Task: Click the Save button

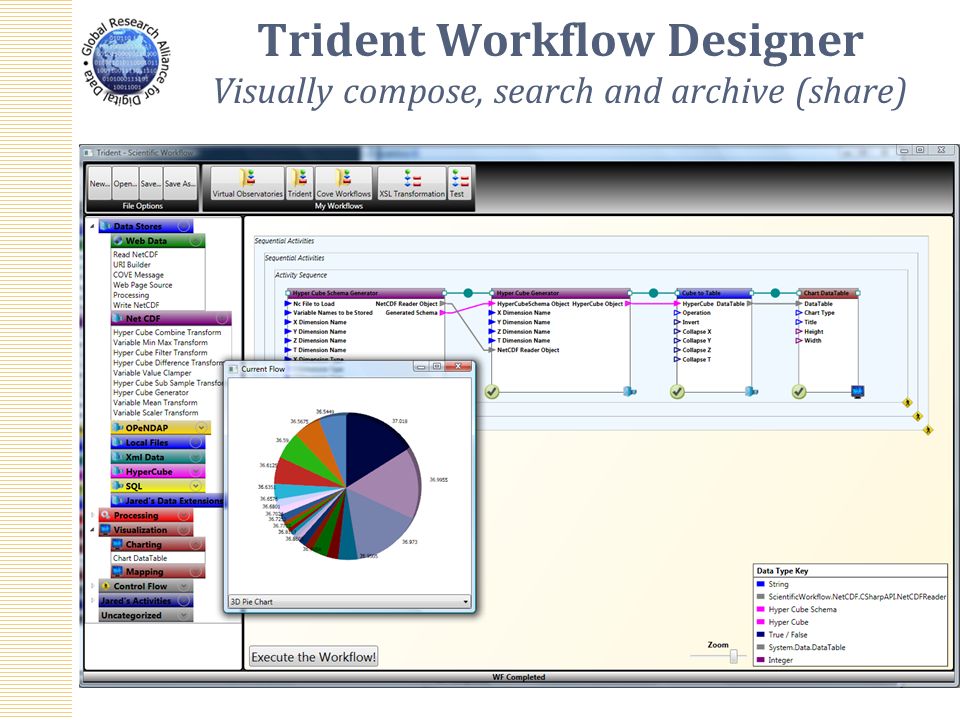Action: point(151,183)
